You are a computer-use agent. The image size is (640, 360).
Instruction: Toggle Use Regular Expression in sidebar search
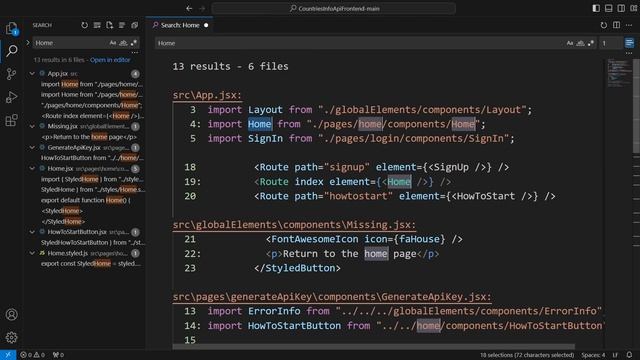click(x=134, y=43)
